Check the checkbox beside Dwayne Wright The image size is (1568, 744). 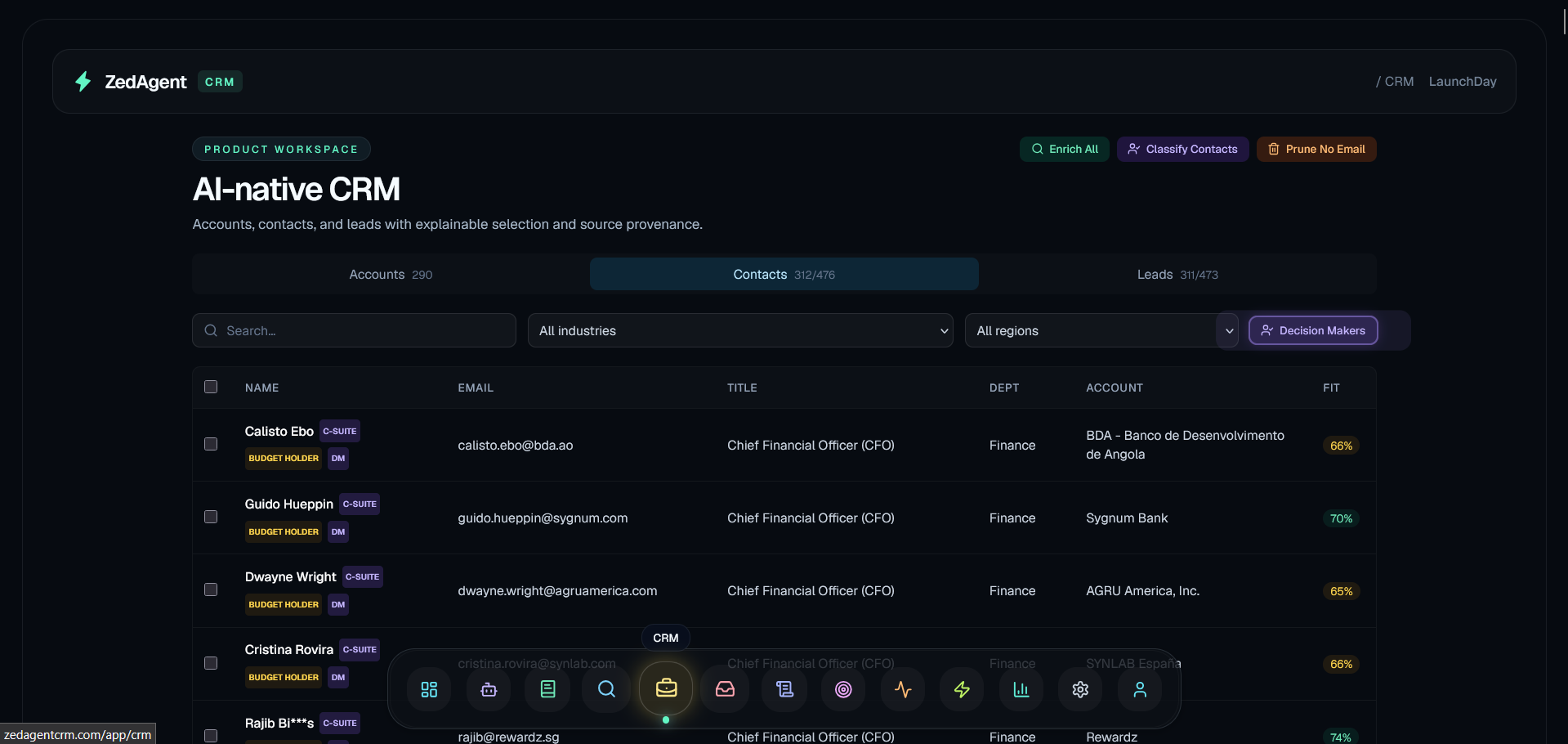click(210, 589)
